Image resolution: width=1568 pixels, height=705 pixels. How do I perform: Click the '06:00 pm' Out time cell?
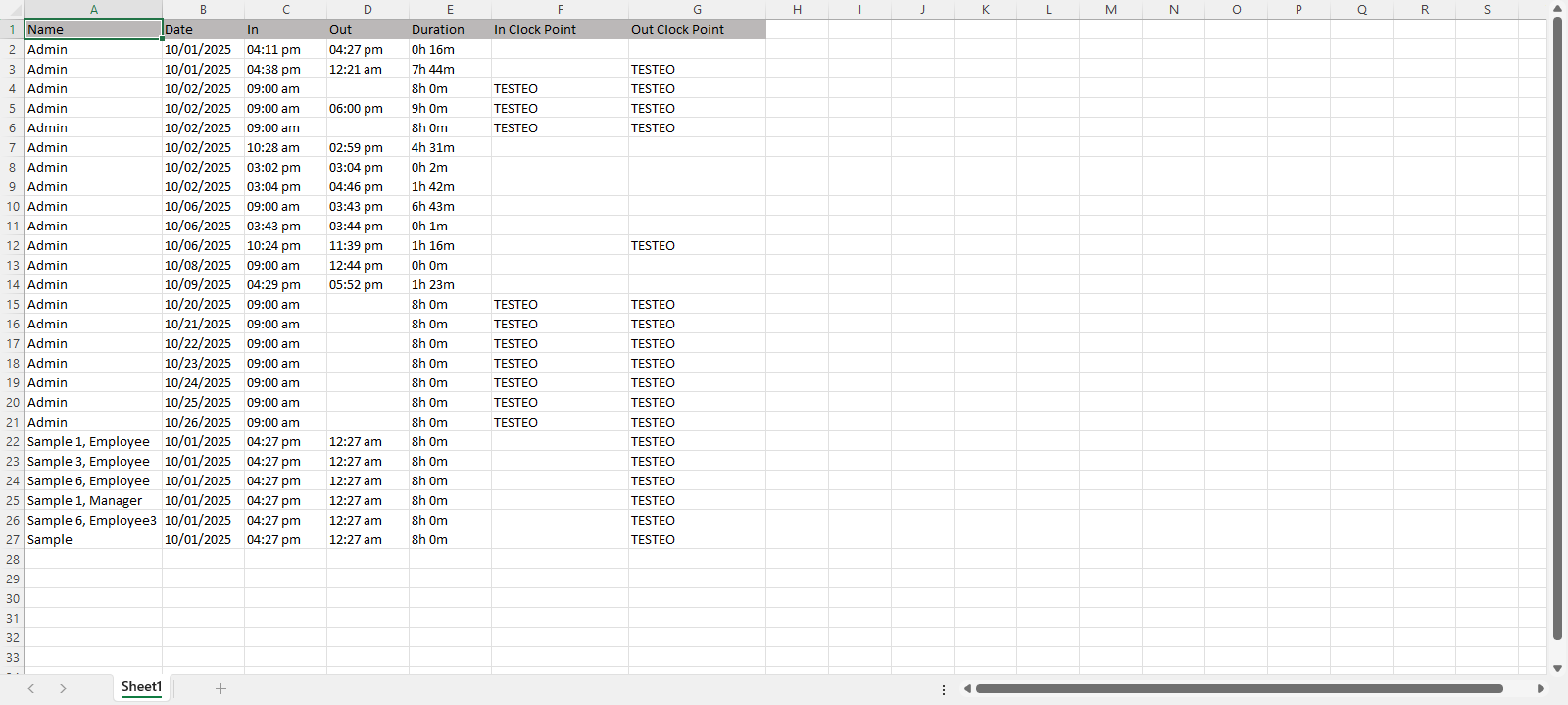point(367,108)
